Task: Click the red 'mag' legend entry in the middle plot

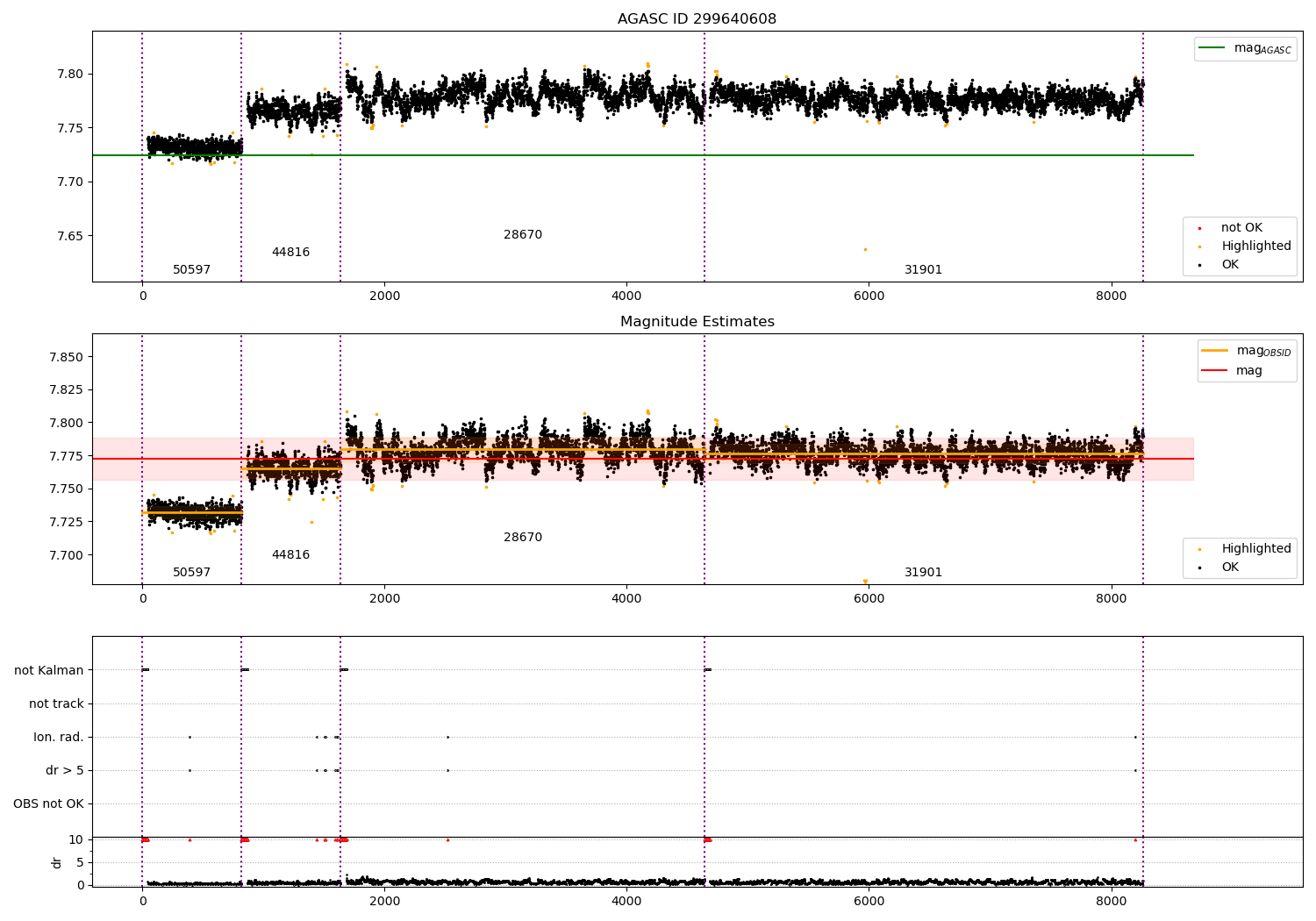Action: pyautogui.click(x=1232, y=370)
